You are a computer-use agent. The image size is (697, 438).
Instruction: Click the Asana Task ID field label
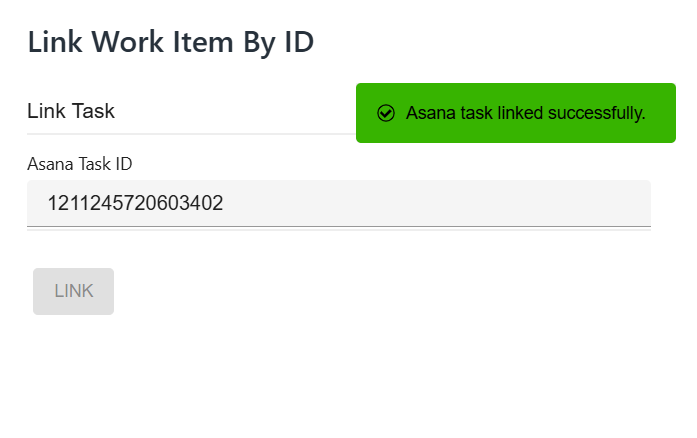pos(80,164)
